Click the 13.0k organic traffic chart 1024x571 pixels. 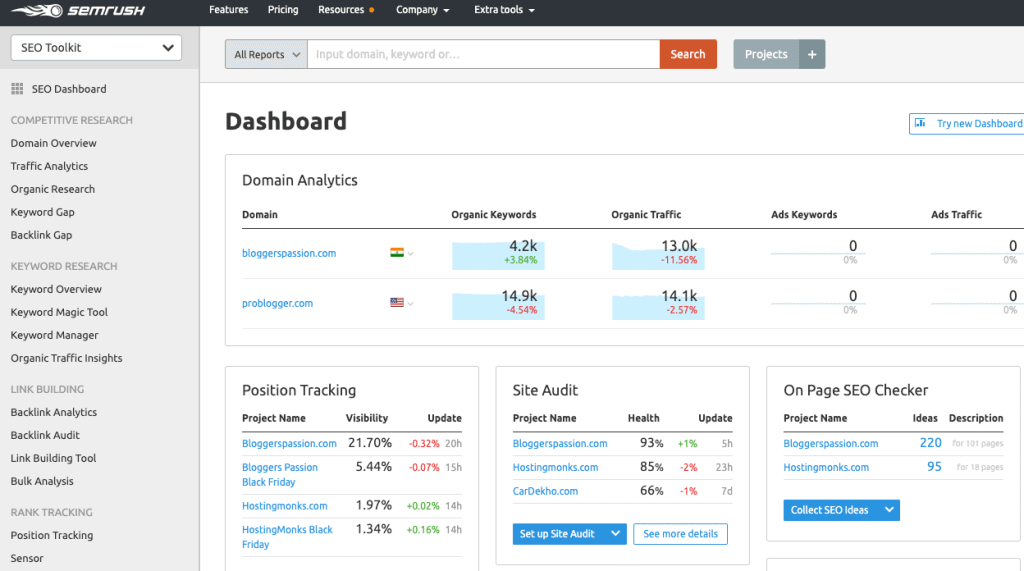click(x=658, y=254)
